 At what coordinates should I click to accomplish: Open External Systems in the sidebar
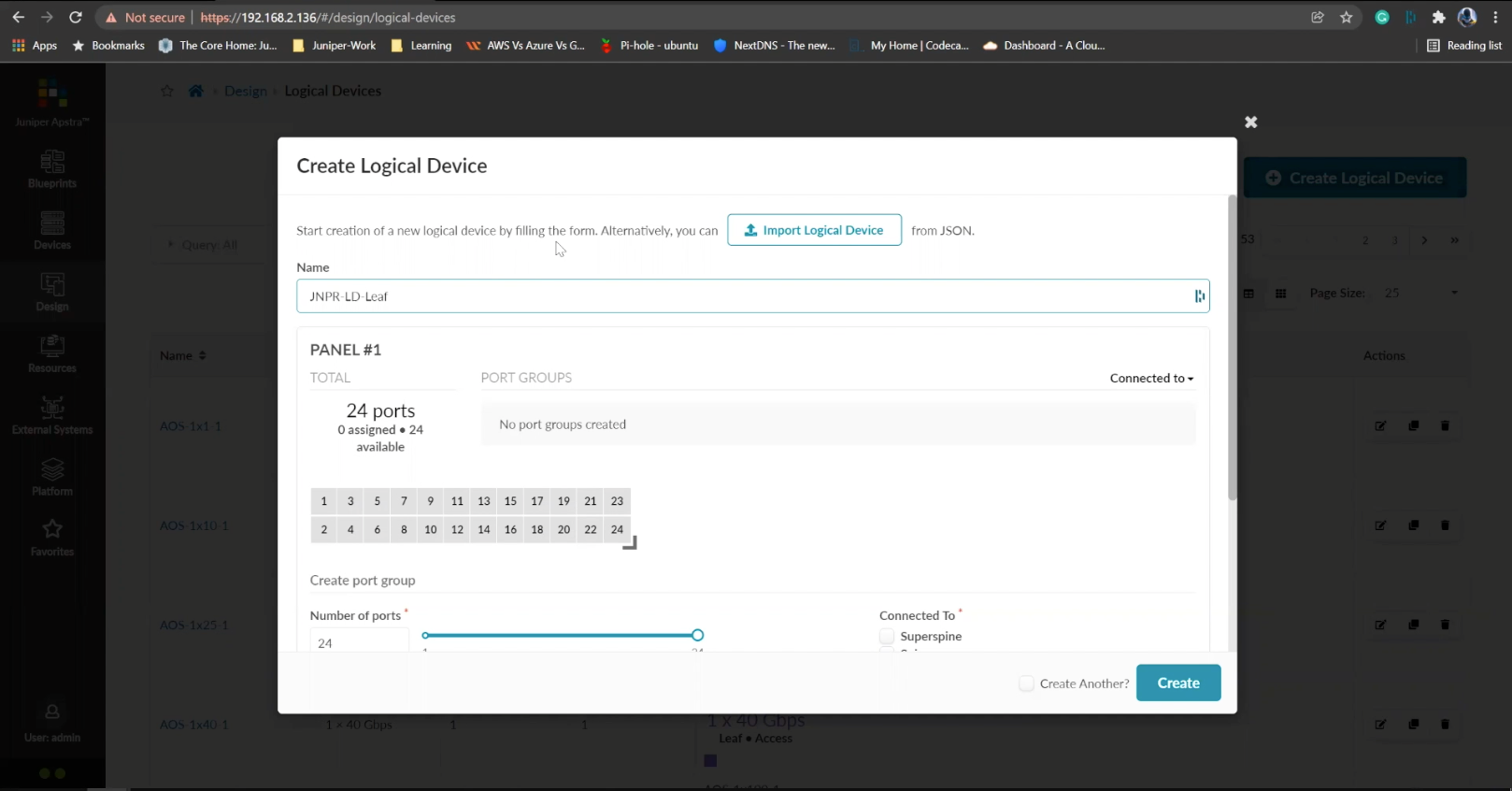[52, 416]
